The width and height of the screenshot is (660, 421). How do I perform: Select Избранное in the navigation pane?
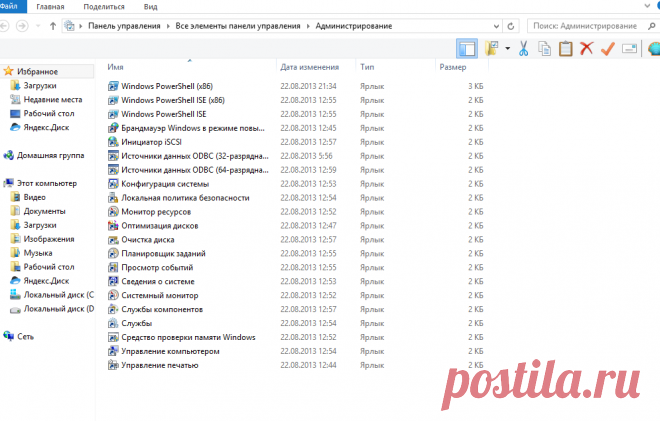(x=37, y=72)
